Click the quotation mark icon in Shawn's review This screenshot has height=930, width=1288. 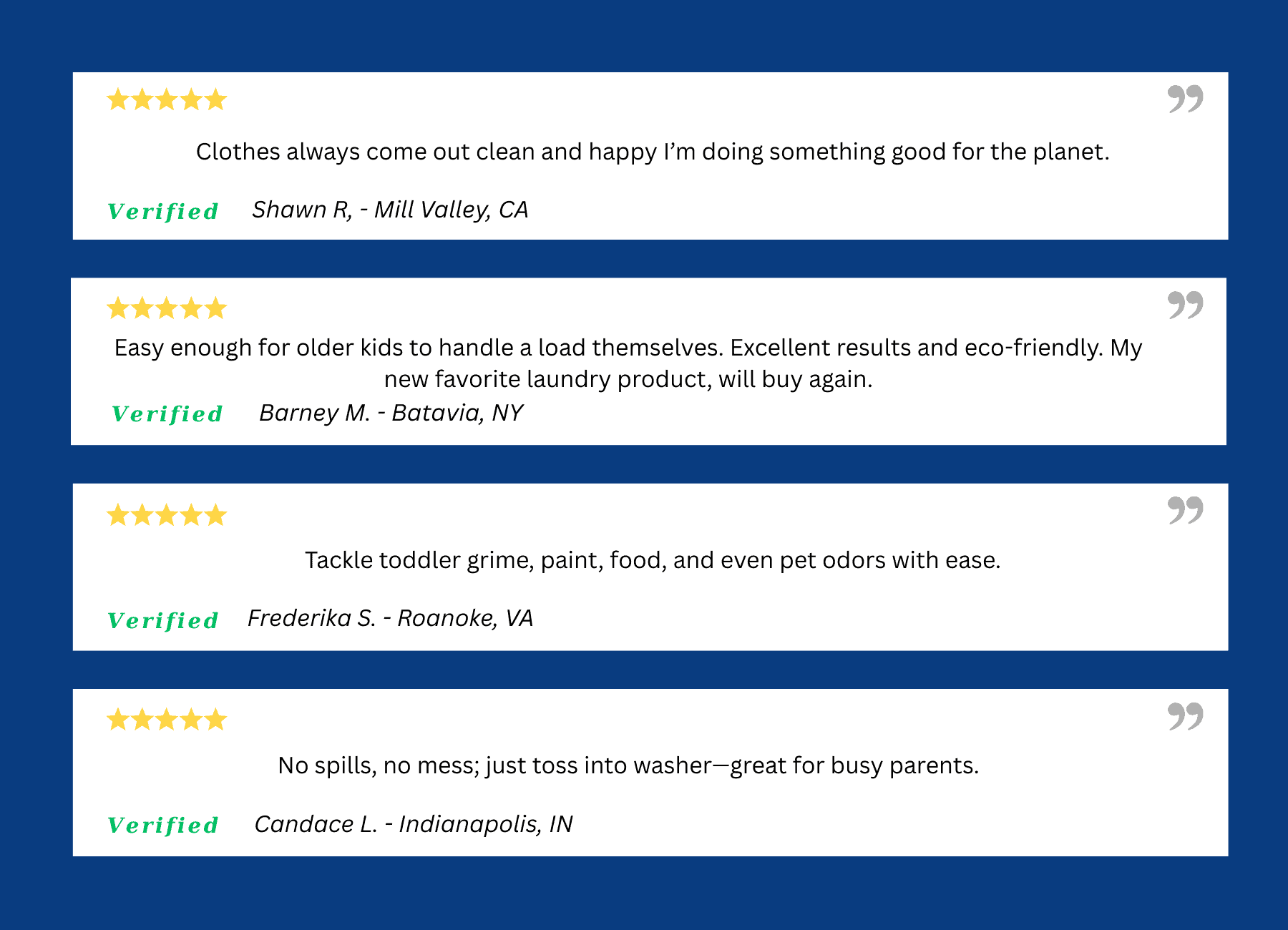(1185, 99)
